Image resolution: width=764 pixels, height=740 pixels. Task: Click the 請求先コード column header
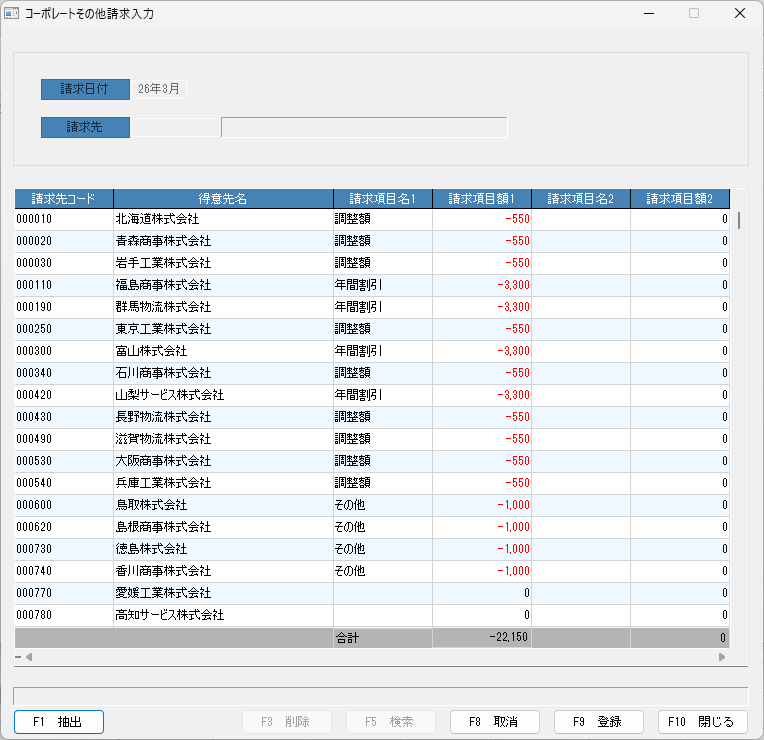tap(64, 199)
